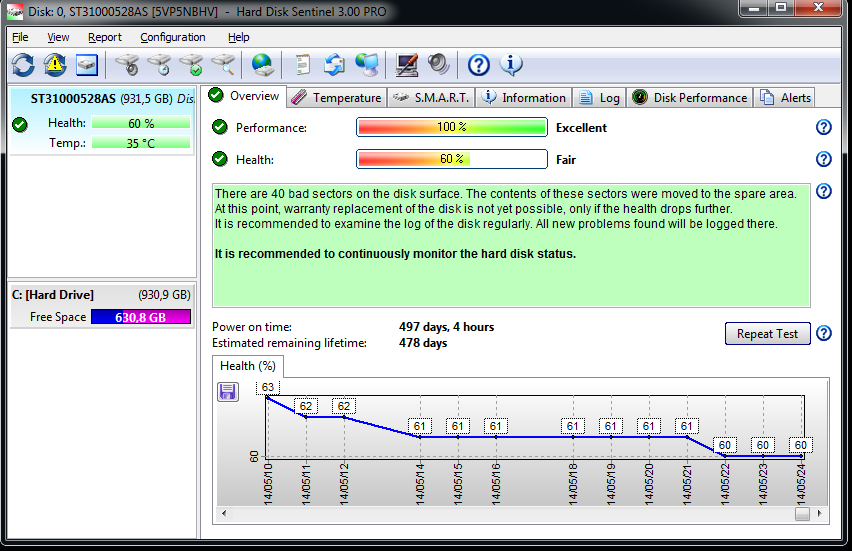Click the 'Excellent' performance rating text
This screenshot has width=852, height=551.
coord(581,128)
